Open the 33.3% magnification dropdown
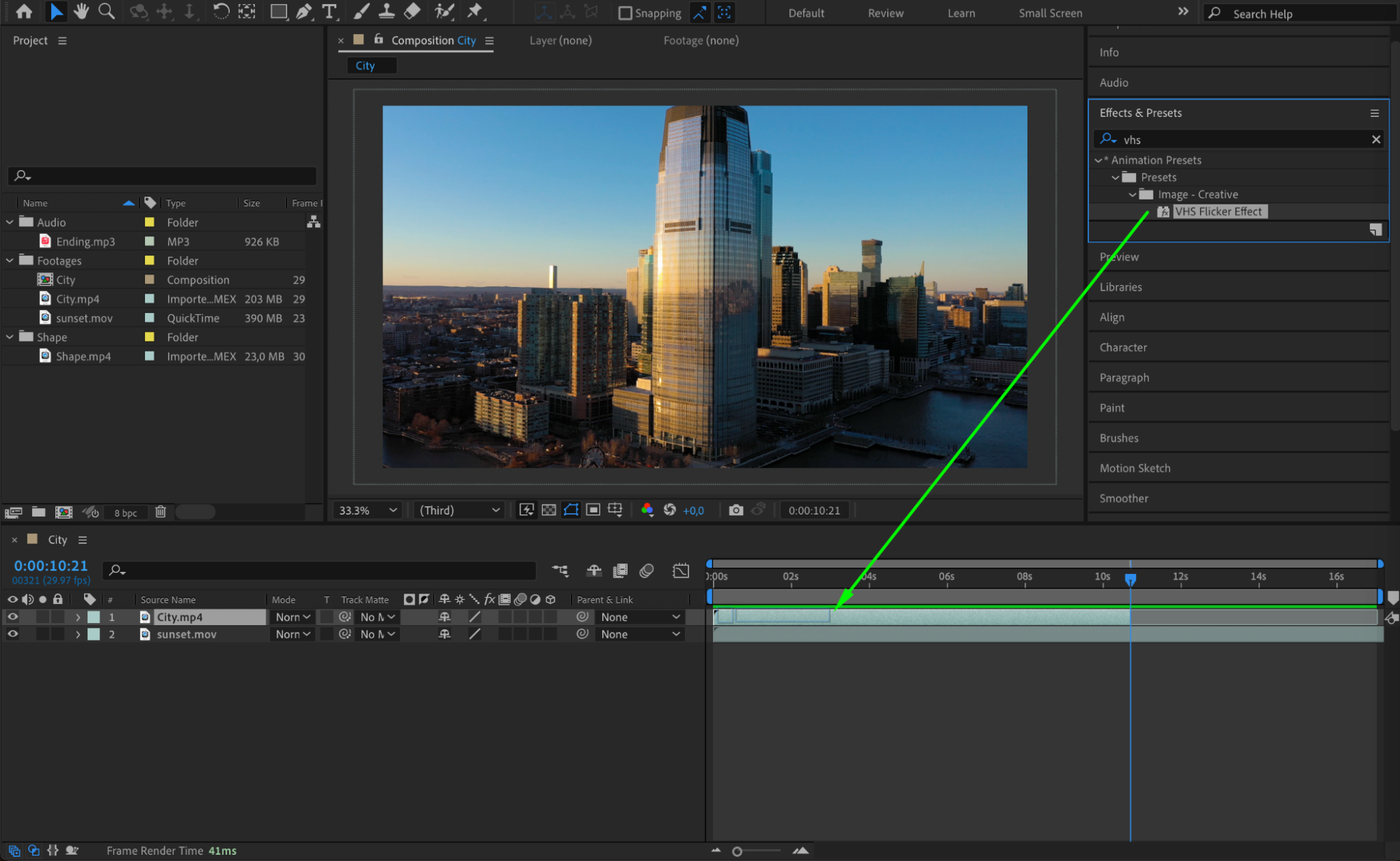 368,510
